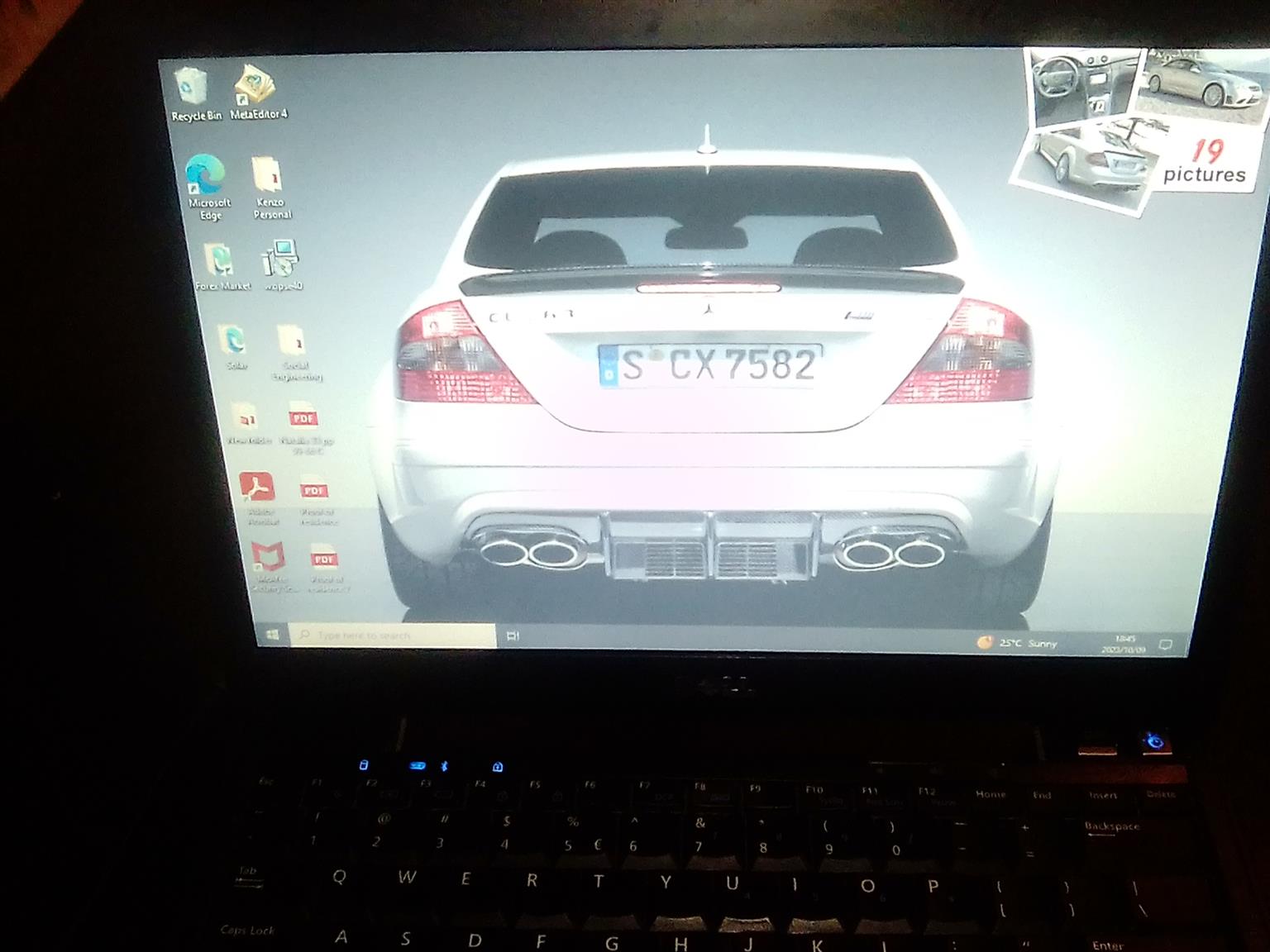This screenshot has width=1270, height=952.
Task: Open the taskbar clock and date
Action: point(1124,645)
